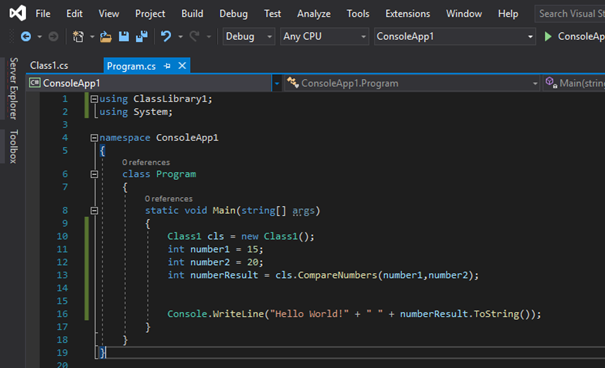Navigate forward with the forward arrow

(x=53, y=37)
